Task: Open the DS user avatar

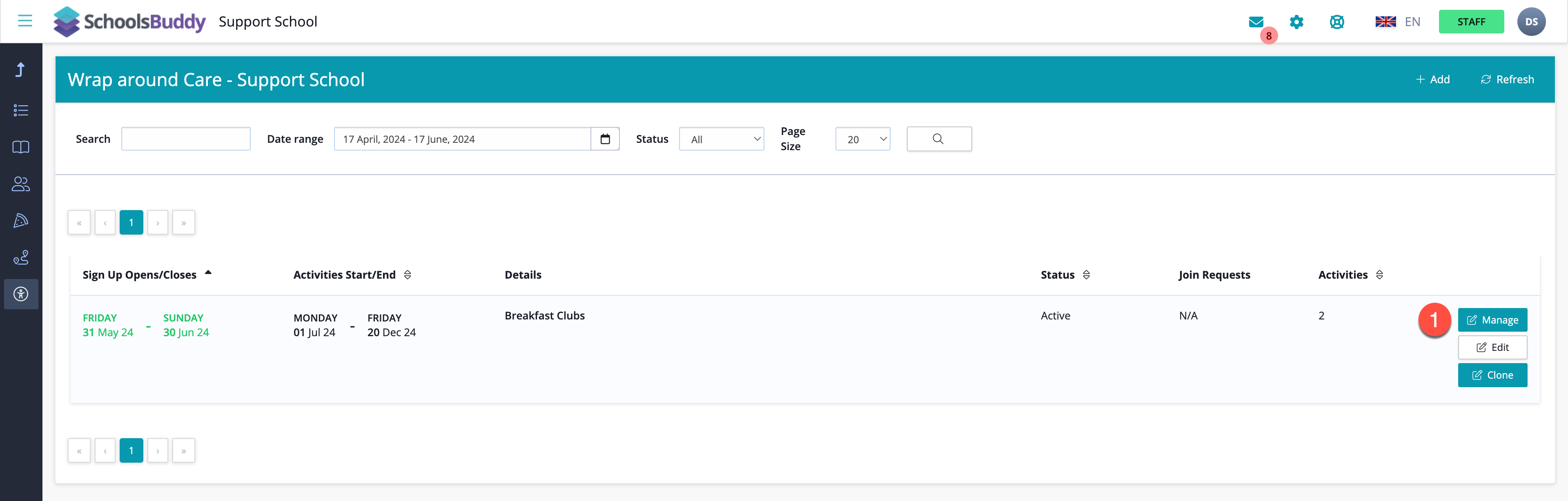Action: point(1532,22)
